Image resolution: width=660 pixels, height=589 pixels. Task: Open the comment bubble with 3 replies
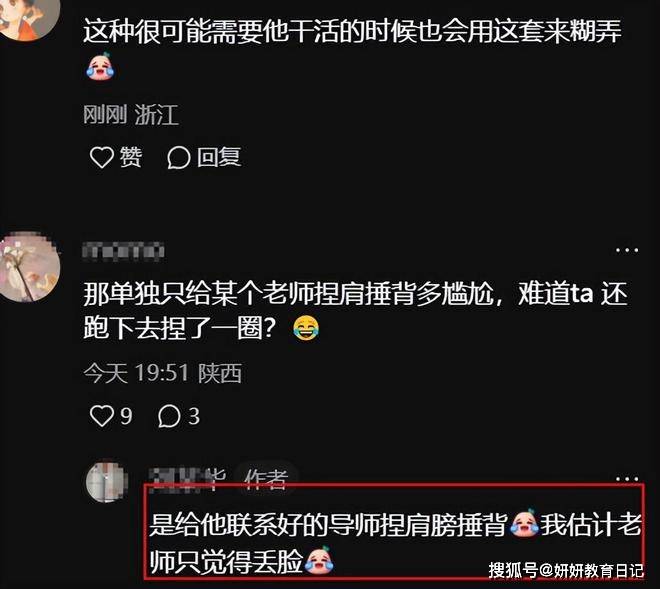click(169, 416)
